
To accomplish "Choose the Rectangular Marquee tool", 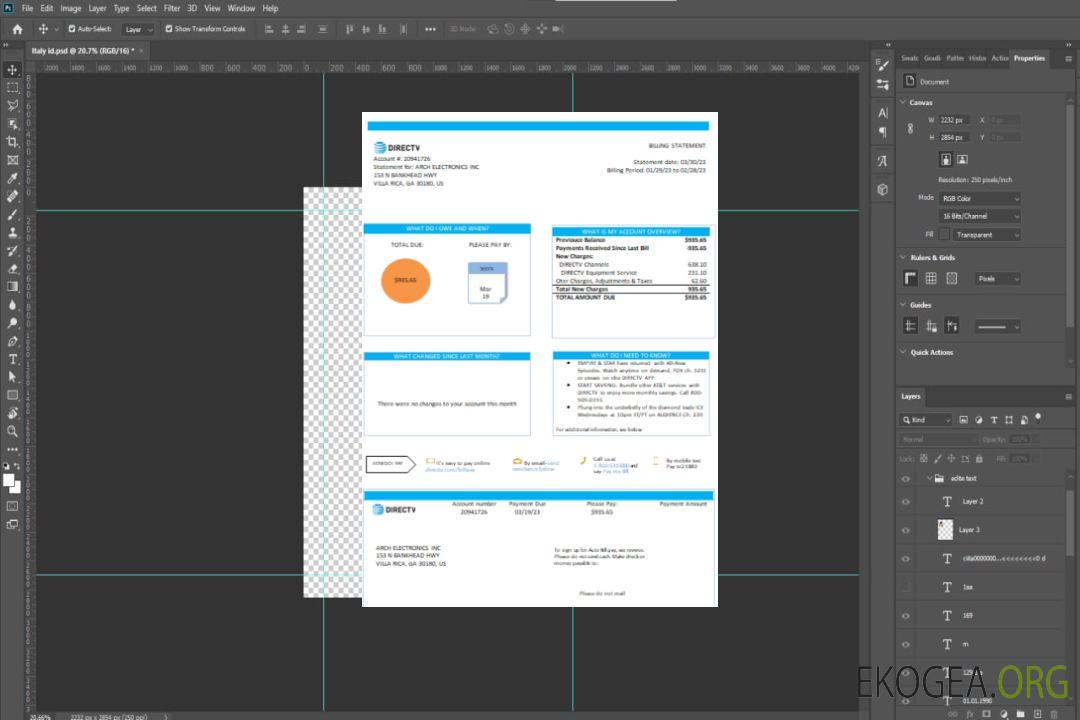I will click(13, 87).
